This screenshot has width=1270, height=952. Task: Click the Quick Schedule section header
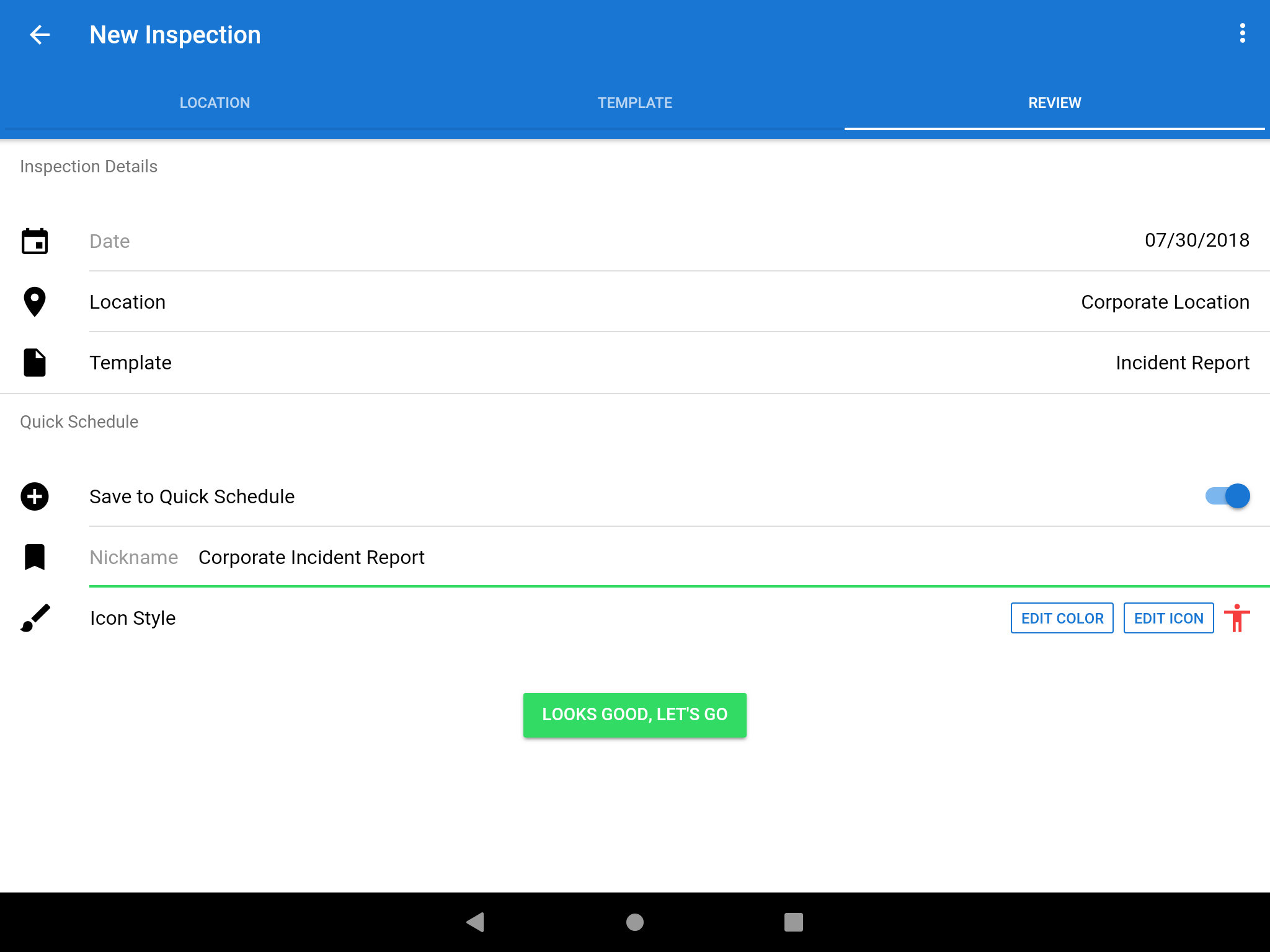point(79,422)
